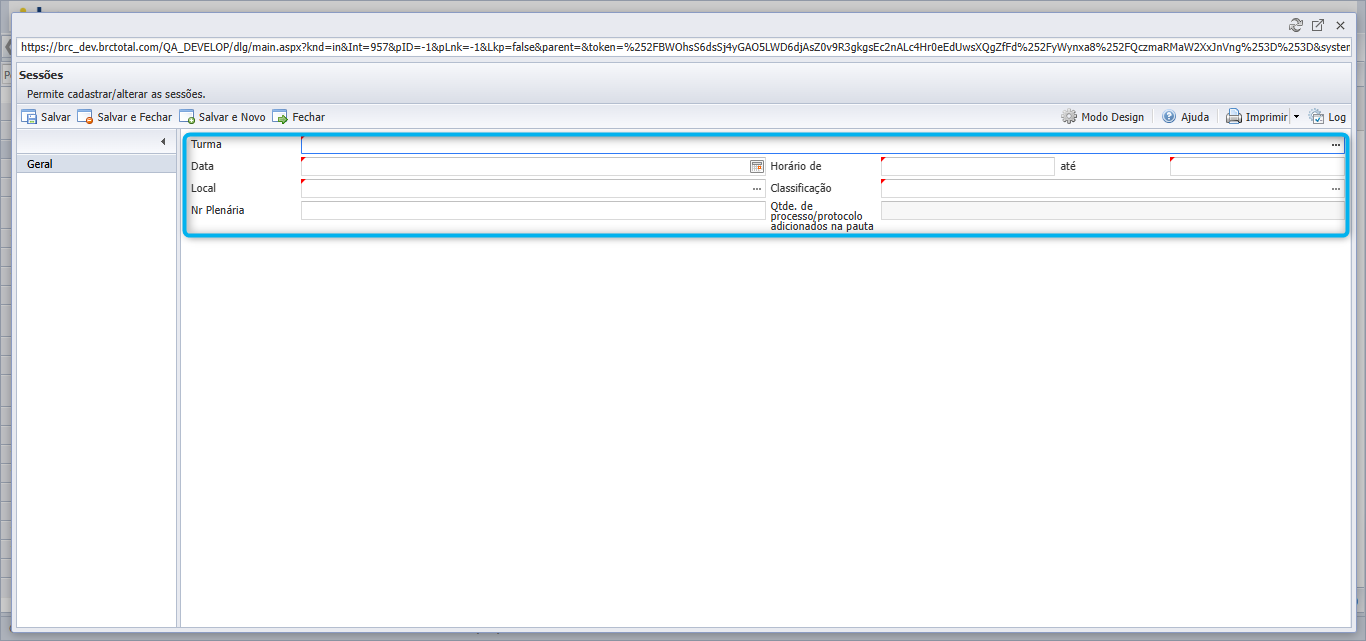This screenshot has width=1366, height=641.
Task: Collapse the left sidebar panel arrow
Action: coord(162,142)
